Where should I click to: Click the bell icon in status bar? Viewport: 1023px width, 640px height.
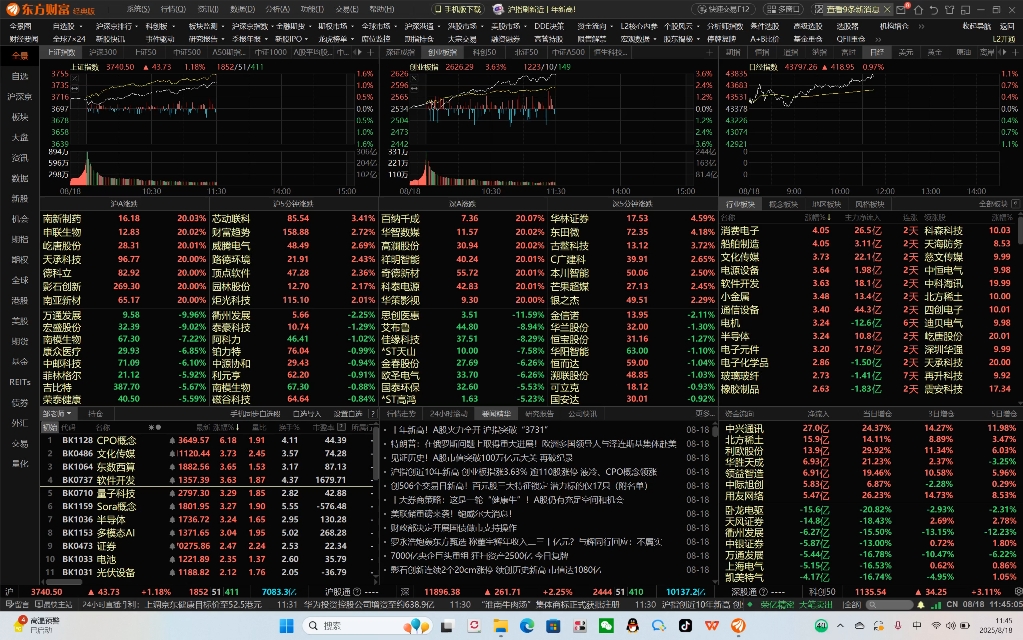921,605
